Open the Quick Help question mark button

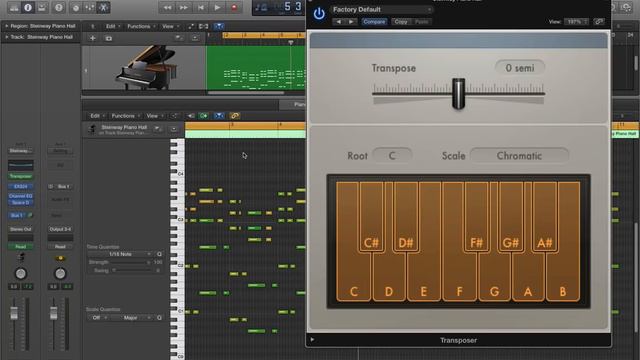59,7
